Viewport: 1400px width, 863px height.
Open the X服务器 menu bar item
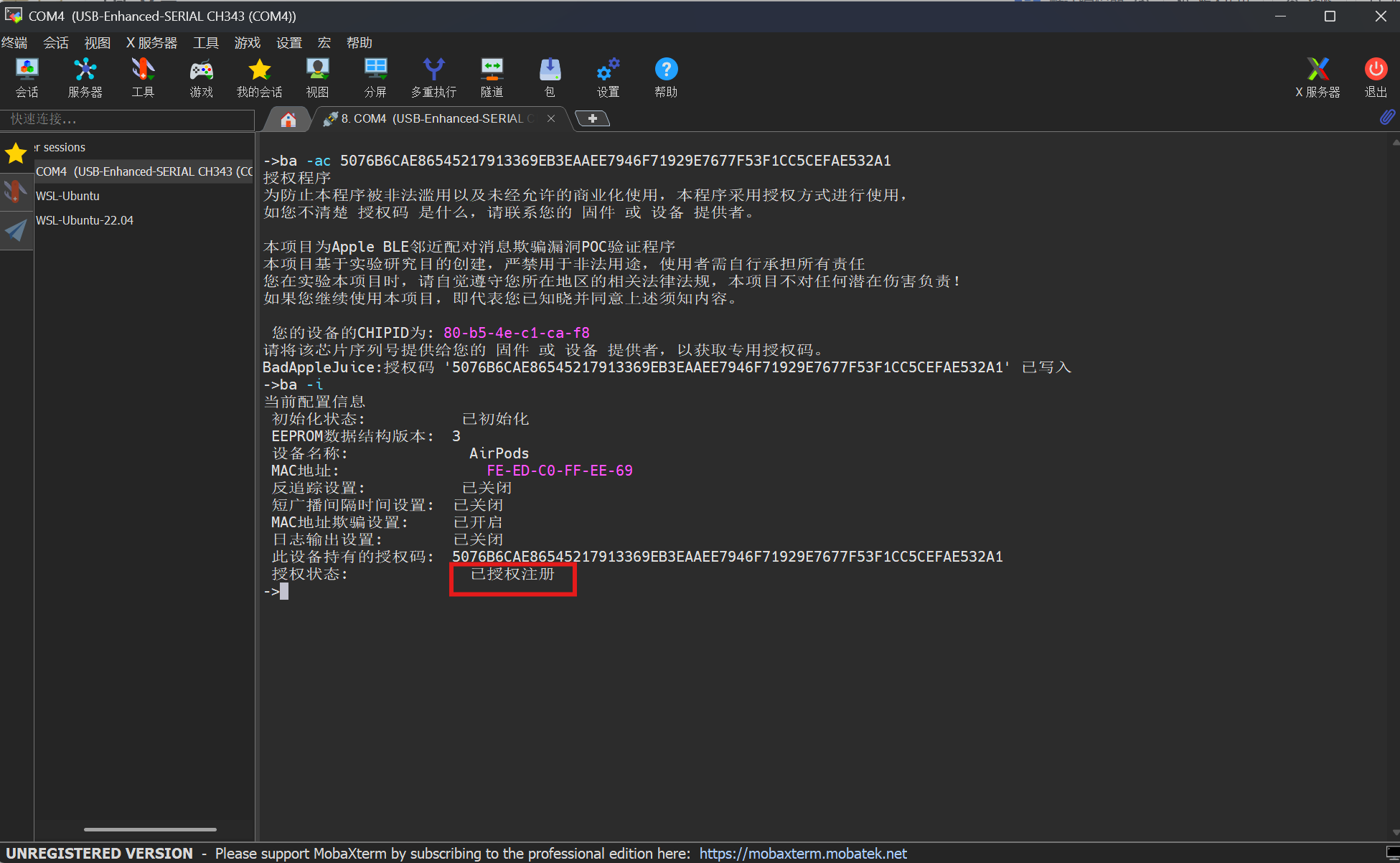point(151,43)
